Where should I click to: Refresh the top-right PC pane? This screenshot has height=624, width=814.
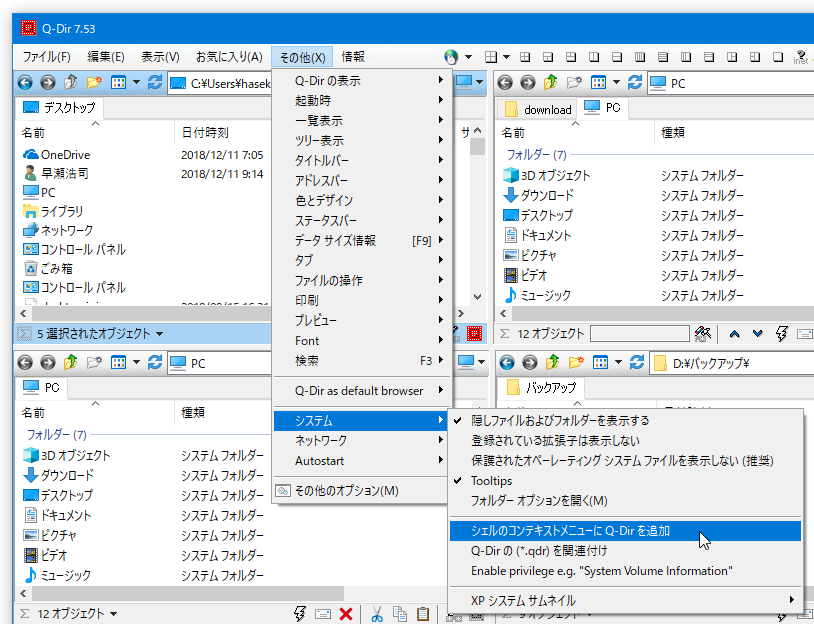coord(635,83)
